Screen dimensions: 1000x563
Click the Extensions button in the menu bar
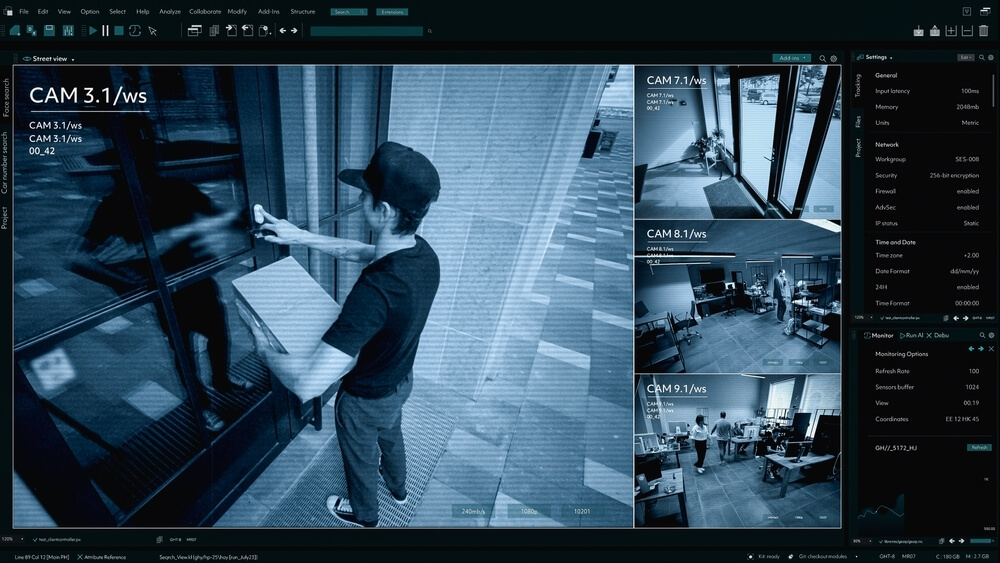tap(393, 12)
